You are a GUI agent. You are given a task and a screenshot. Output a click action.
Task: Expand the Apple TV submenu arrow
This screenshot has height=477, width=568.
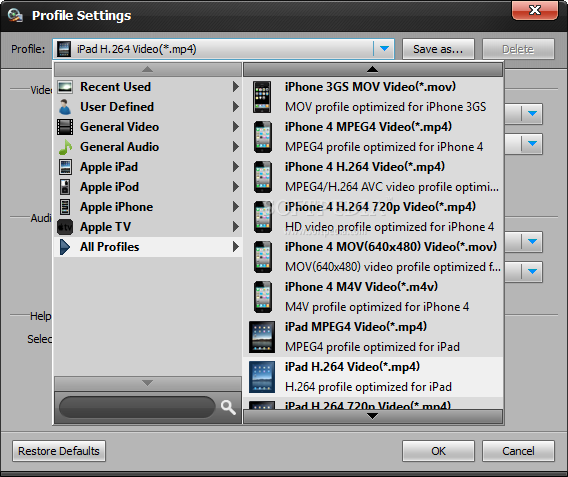tap(236, 227)
